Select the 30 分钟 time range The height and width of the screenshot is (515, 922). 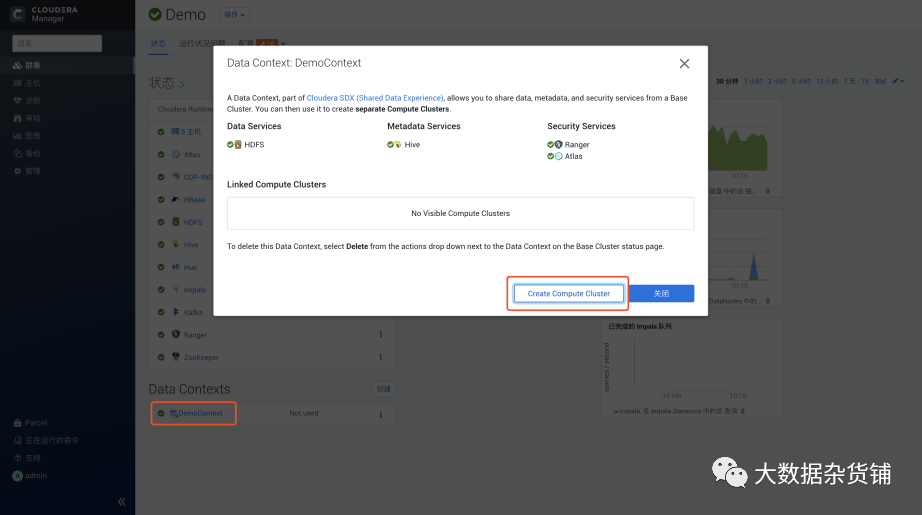click(727, 81)
